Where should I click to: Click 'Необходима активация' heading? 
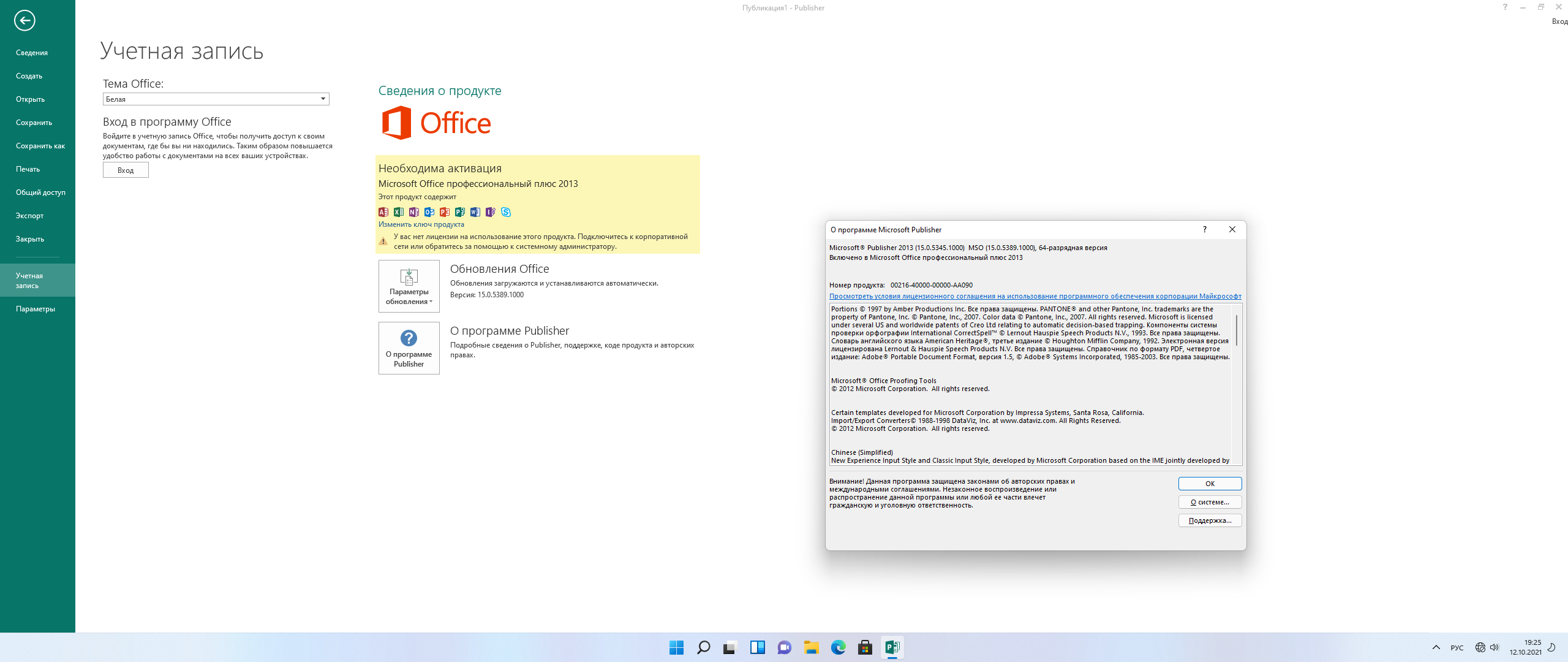(x=440, y=169)
